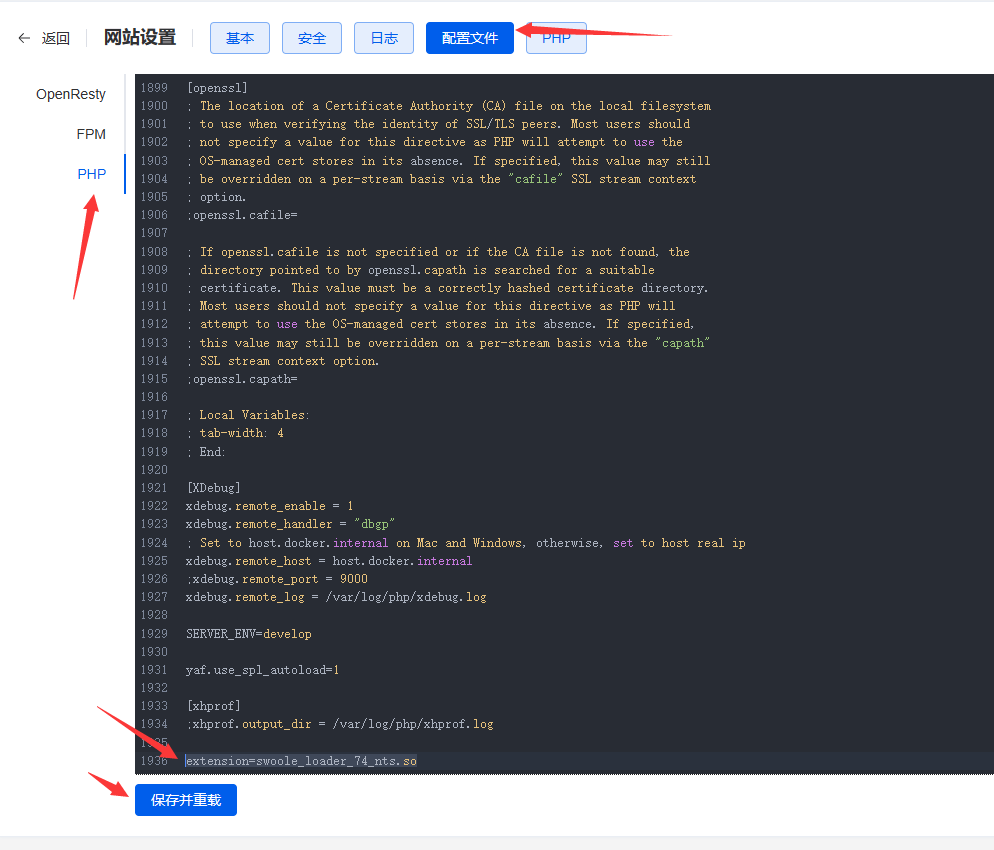Click SERVER_ENV=develop line

pos(248,634)
